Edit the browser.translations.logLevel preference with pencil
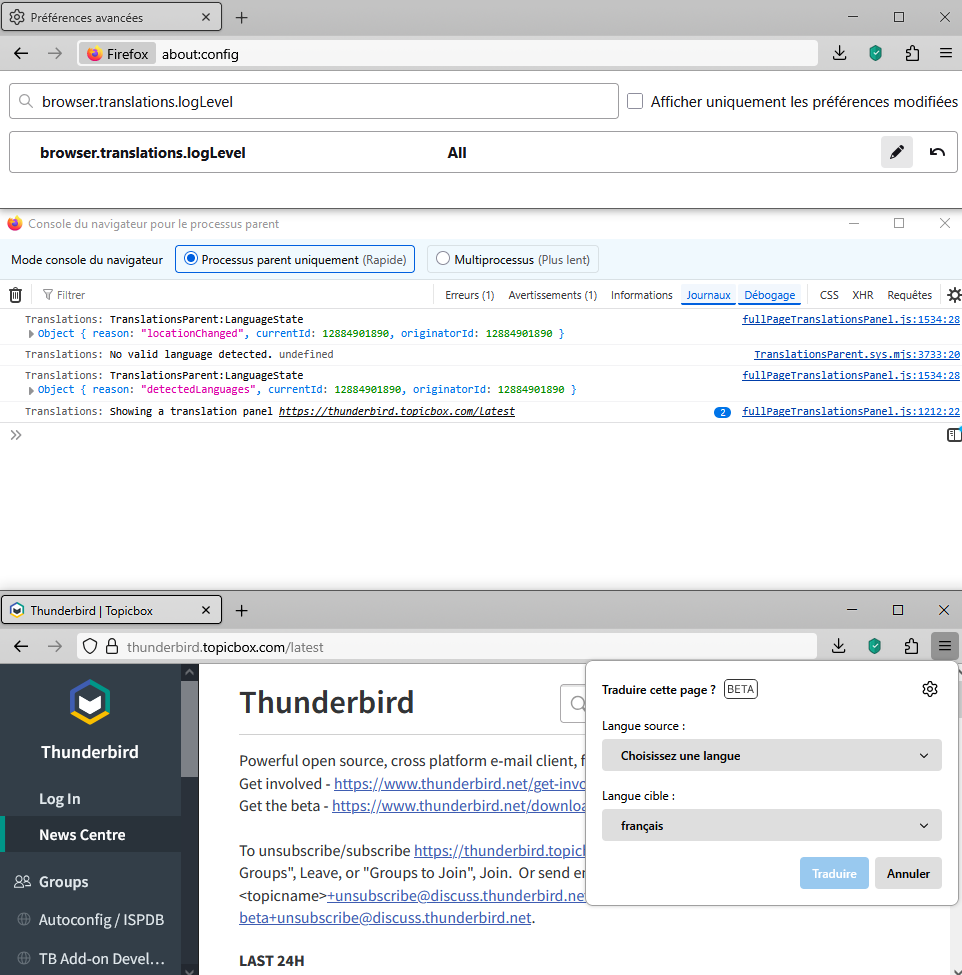This screenshot has height=975, width=962. point(896,152)
